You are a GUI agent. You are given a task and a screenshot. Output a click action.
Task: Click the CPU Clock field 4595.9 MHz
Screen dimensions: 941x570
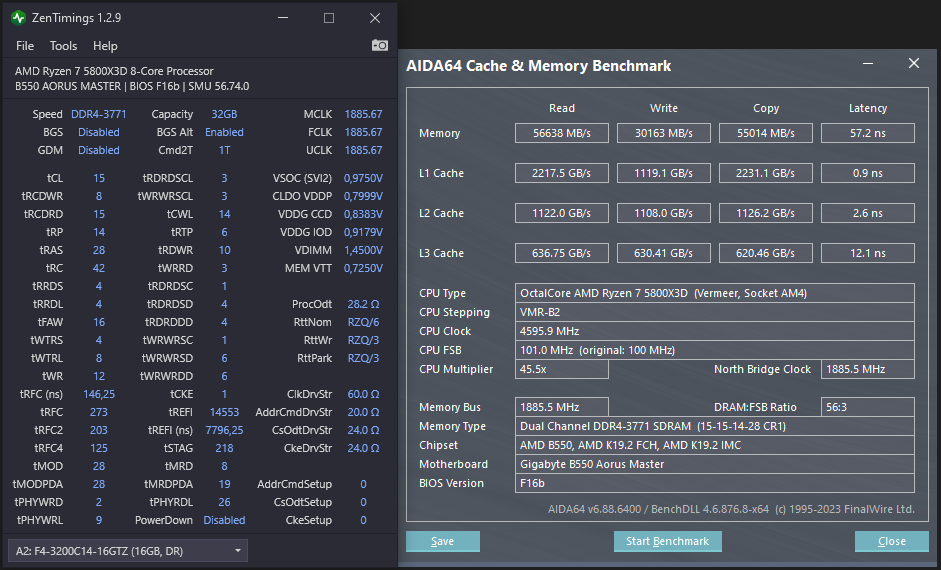tap(715, 331)
